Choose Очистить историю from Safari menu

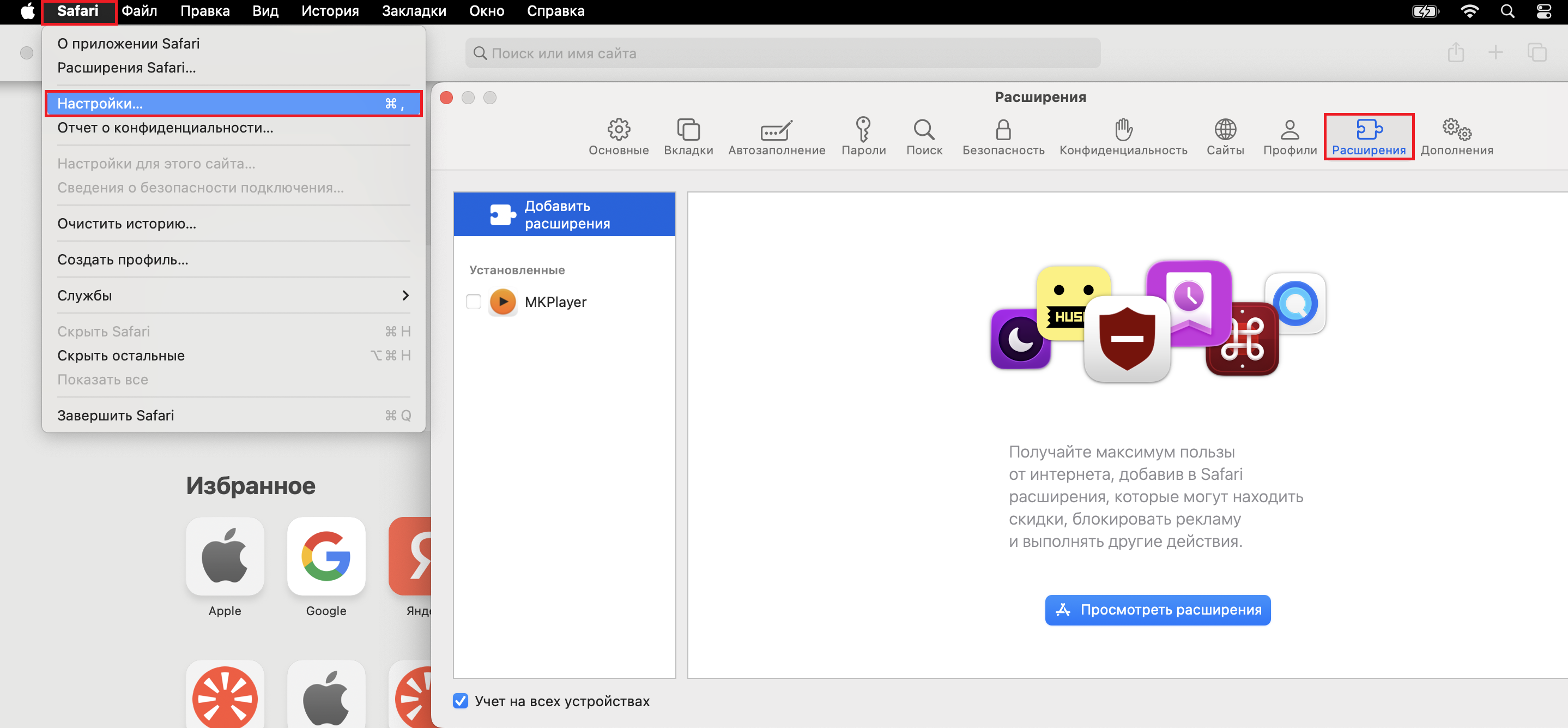tap(126, 224)
